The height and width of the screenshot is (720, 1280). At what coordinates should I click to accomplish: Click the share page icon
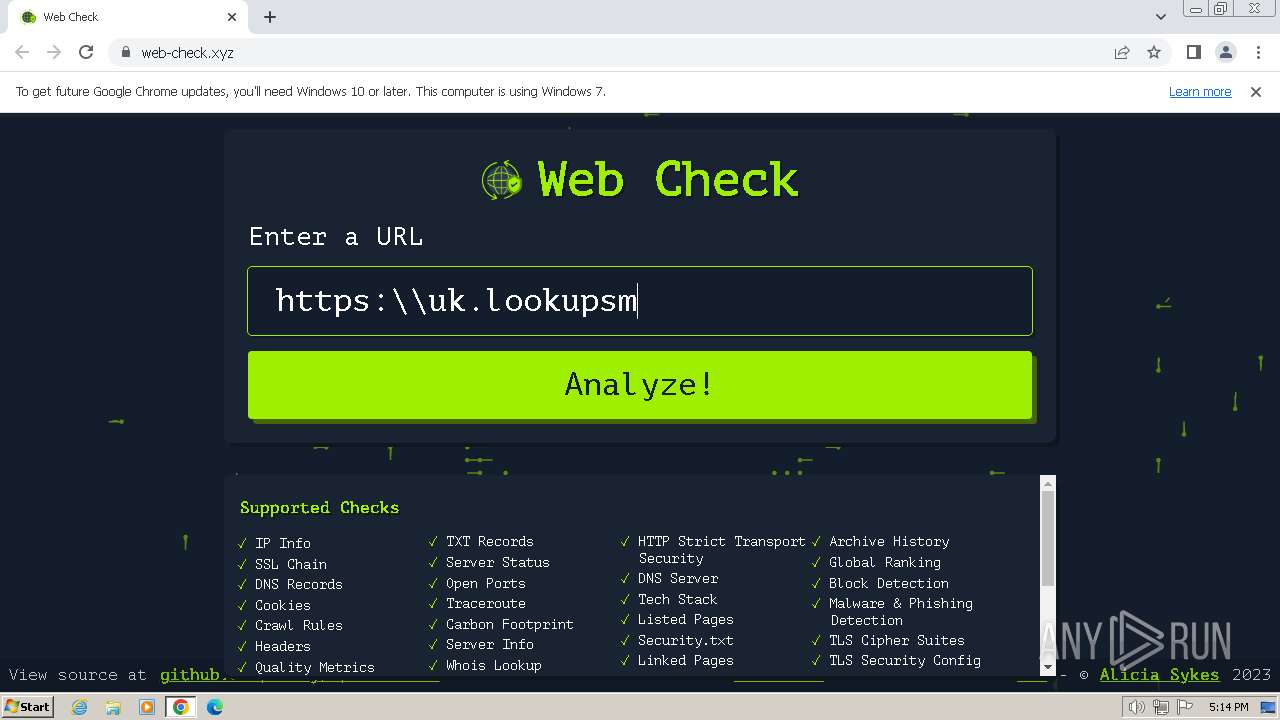pyautogui.click(x=1122, y=52)
